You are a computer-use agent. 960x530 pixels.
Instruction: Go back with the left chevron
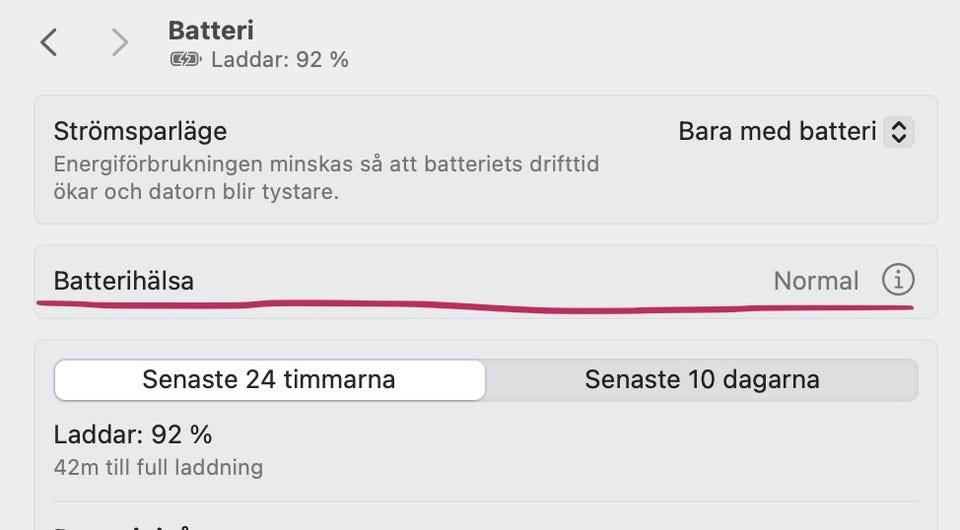coord(48,42)
